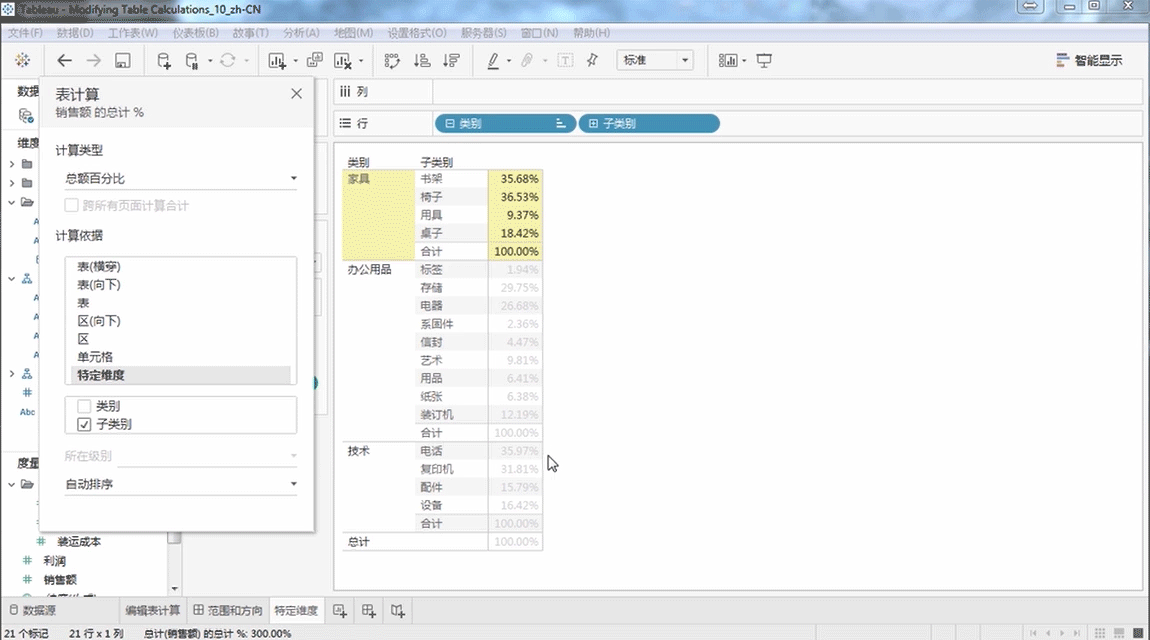1150x640 pixels.
Task: Check the 类别 checkbox
Action: (84, 407)
